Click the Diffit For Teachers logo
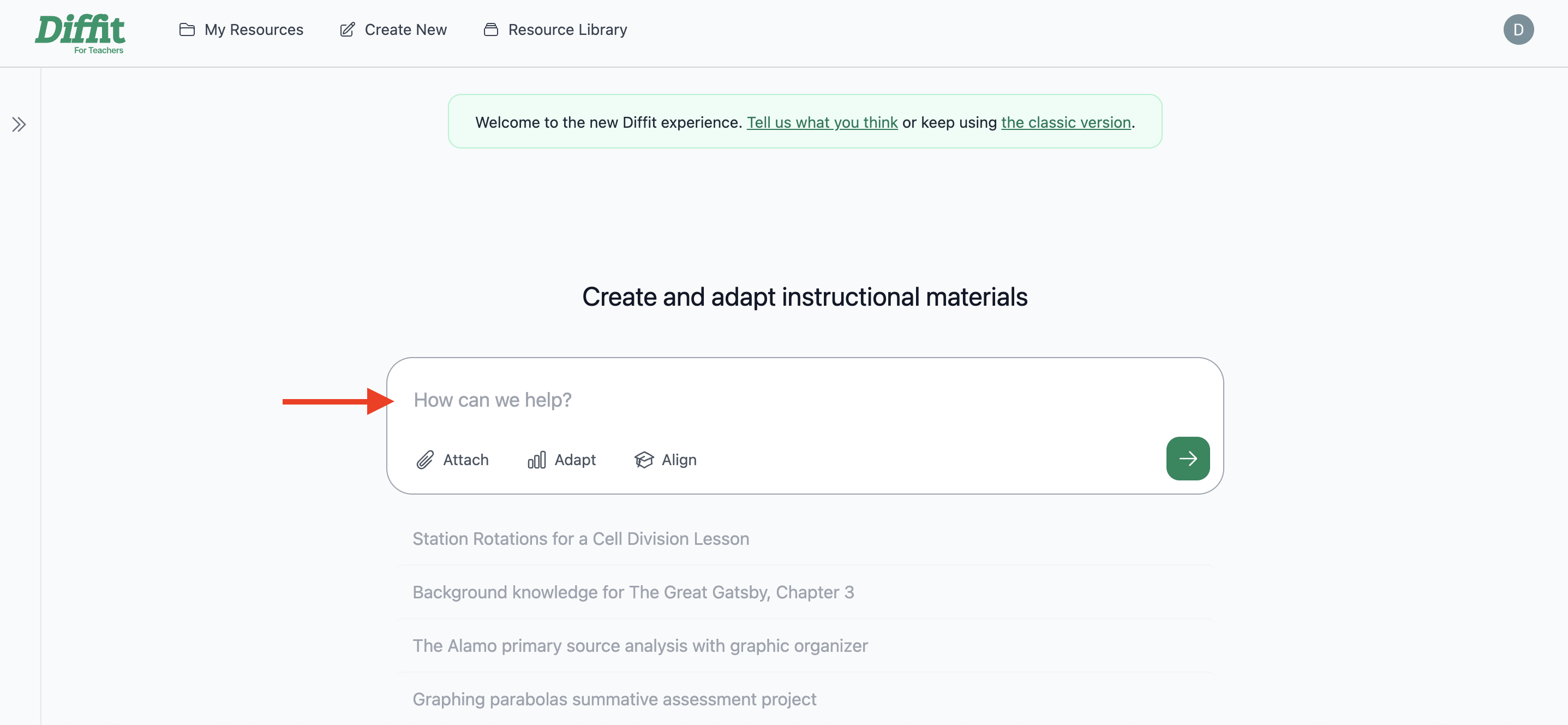 [80, 33]
